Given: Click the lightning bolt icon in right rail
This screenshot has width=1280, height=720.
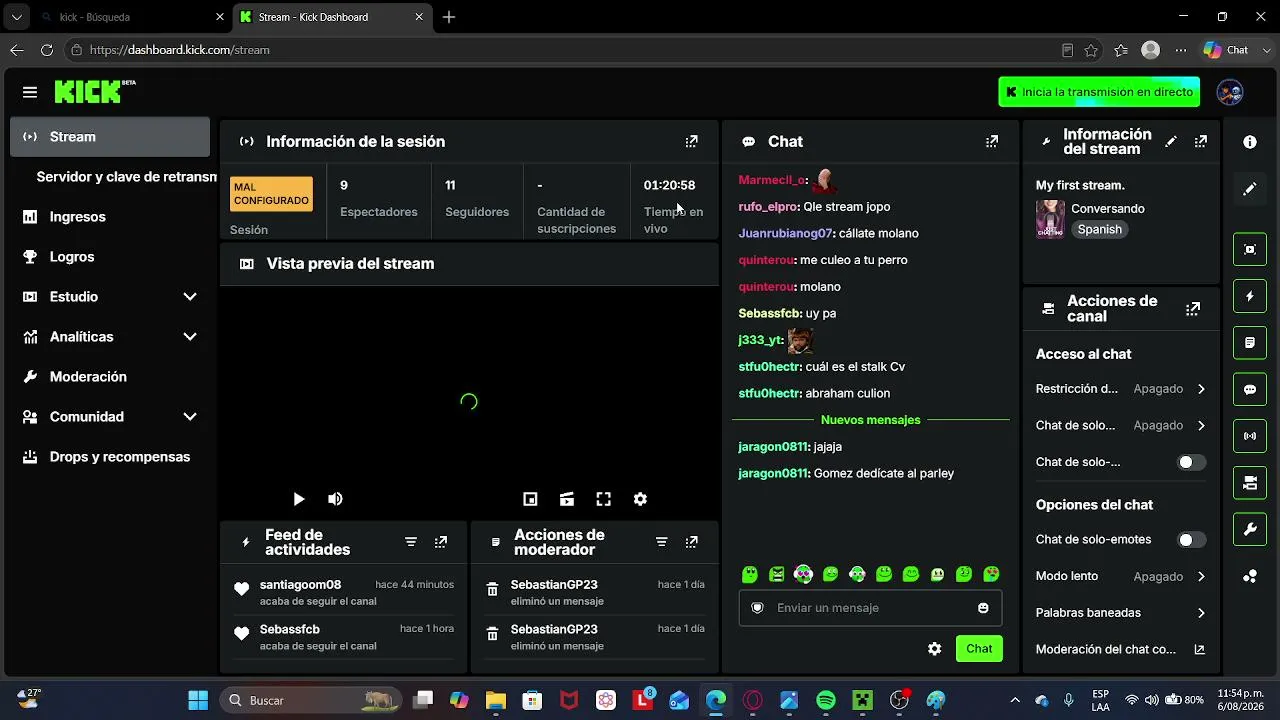Looking at the screenshot, I should 1250,296.
